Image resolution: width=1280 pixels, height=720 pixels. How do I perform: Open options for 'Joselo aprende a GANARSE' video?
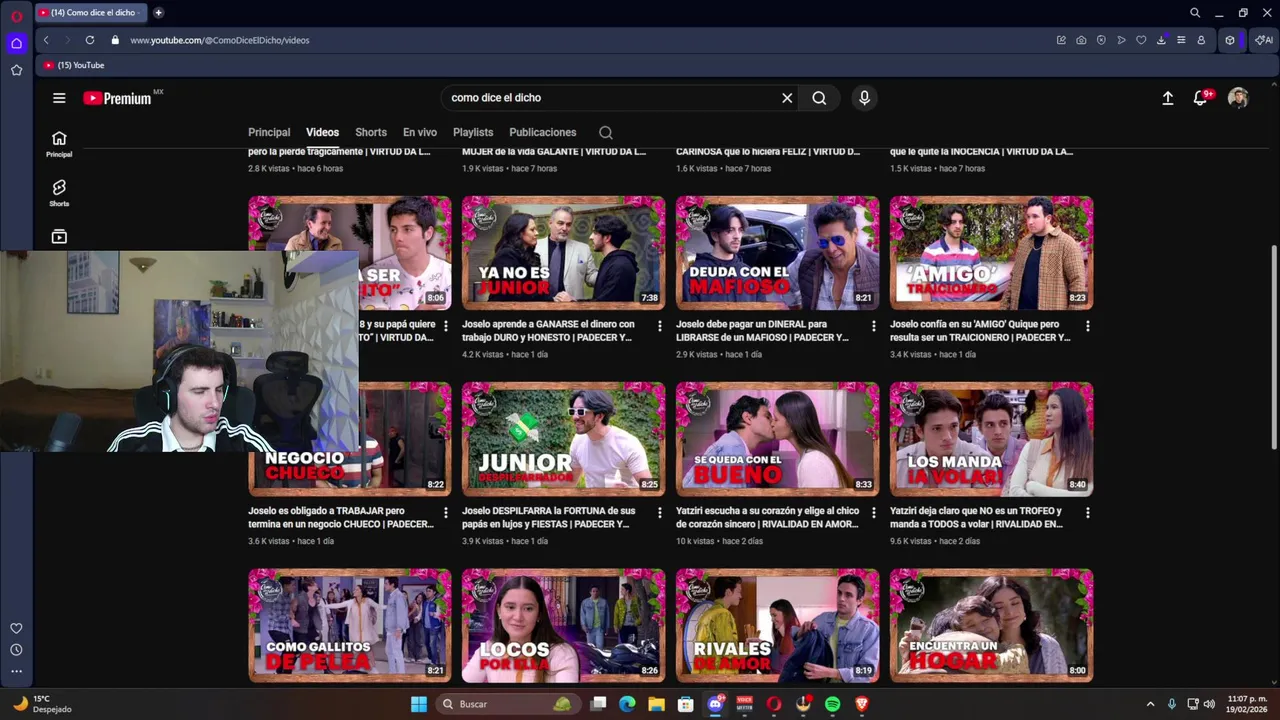coord(659,326)
